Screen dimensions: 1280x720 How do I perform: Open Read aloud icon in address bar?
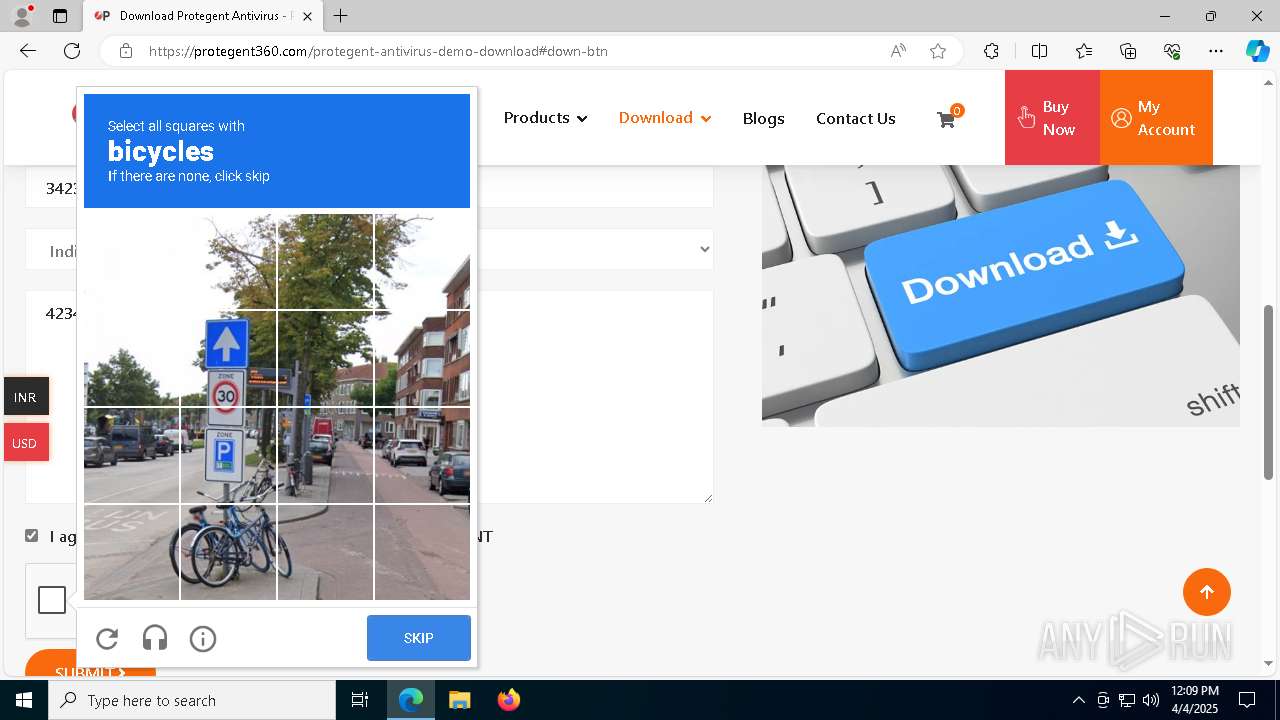point(898,51)
